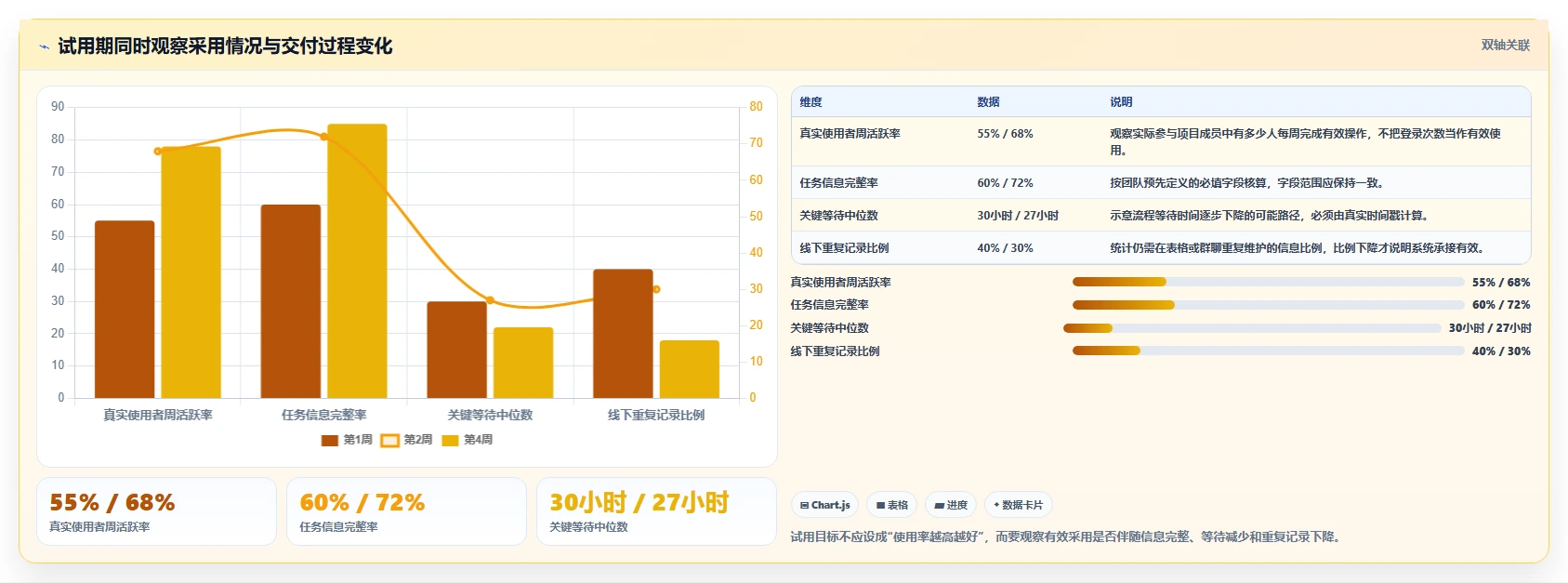Click the footnote starting 试用目标不应设成
Viewport: 1568px width, 583px height.
[1068, 537]
